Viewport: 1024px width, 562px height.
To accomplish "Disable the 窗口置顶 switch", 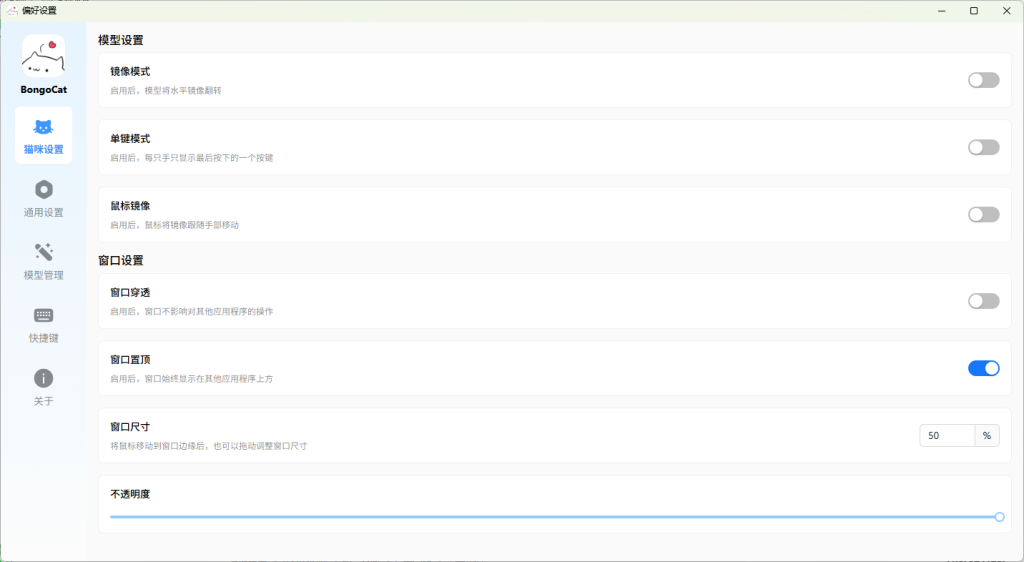I will (983, 368).
